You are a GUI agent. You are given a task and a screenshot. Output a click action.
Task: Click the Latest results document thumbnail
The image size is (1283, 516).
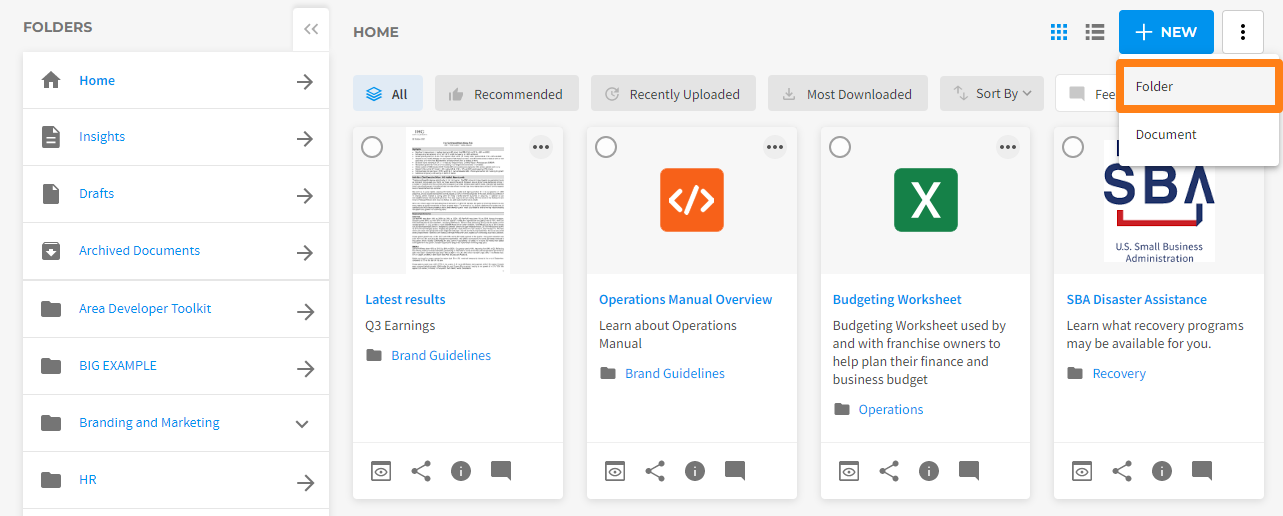458,201
